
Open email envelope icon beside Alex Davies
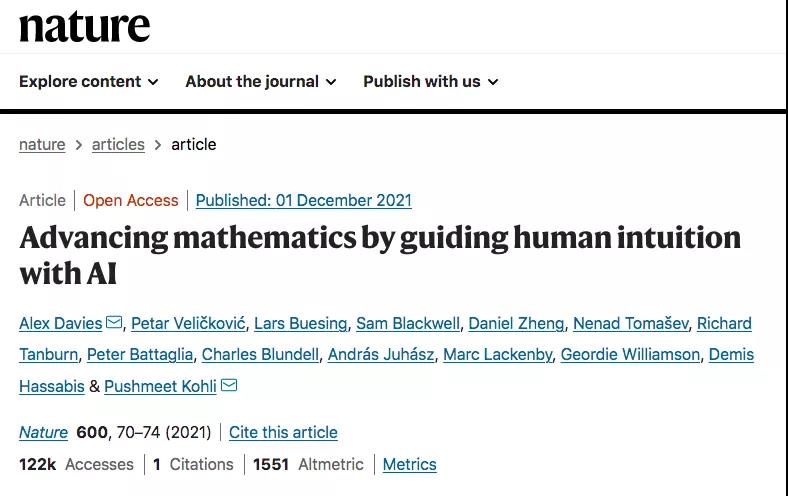tap(114, 322)
